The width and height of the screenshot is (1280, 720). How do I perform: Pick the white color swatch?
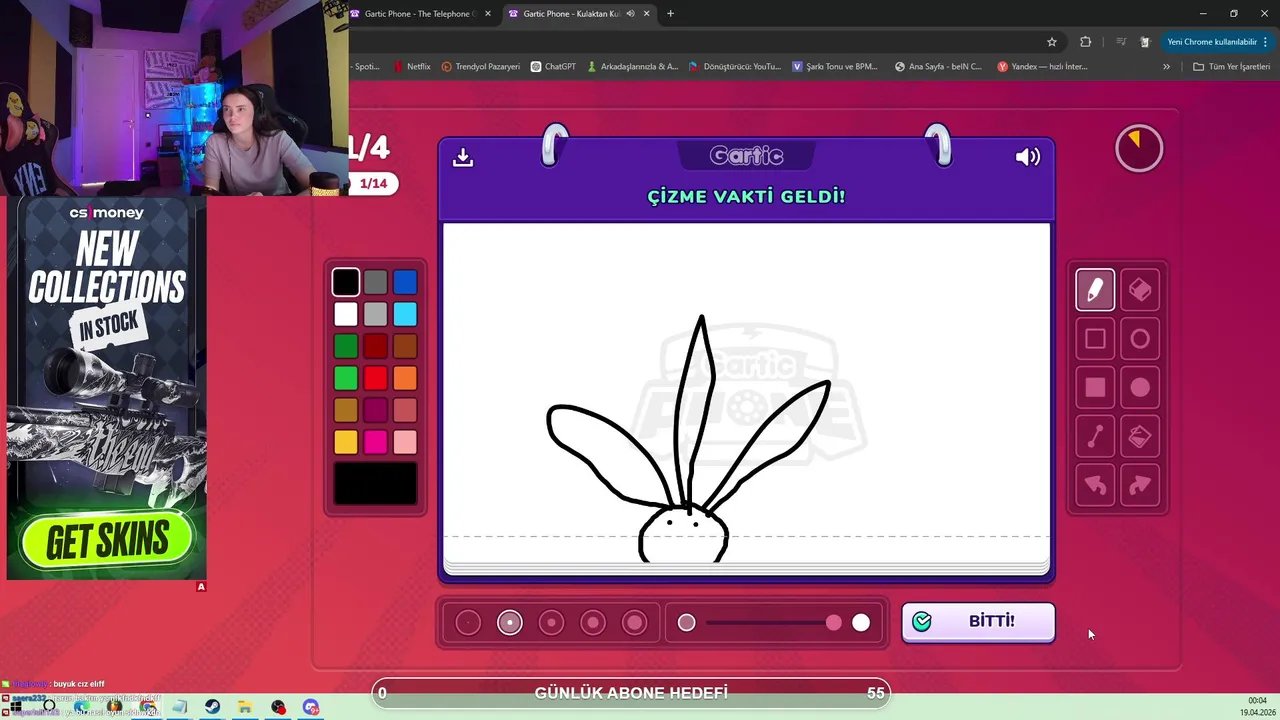click(x=346, y=314)
